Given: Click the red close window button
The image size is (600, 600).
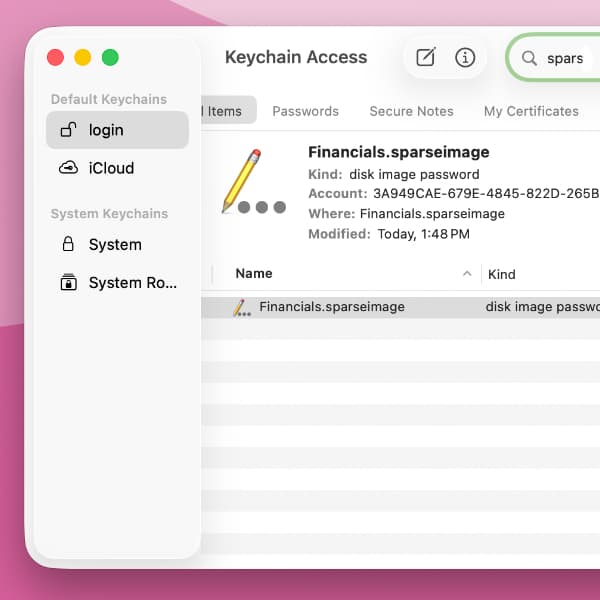Looking at the screenshot, I should tap(55, 57).
